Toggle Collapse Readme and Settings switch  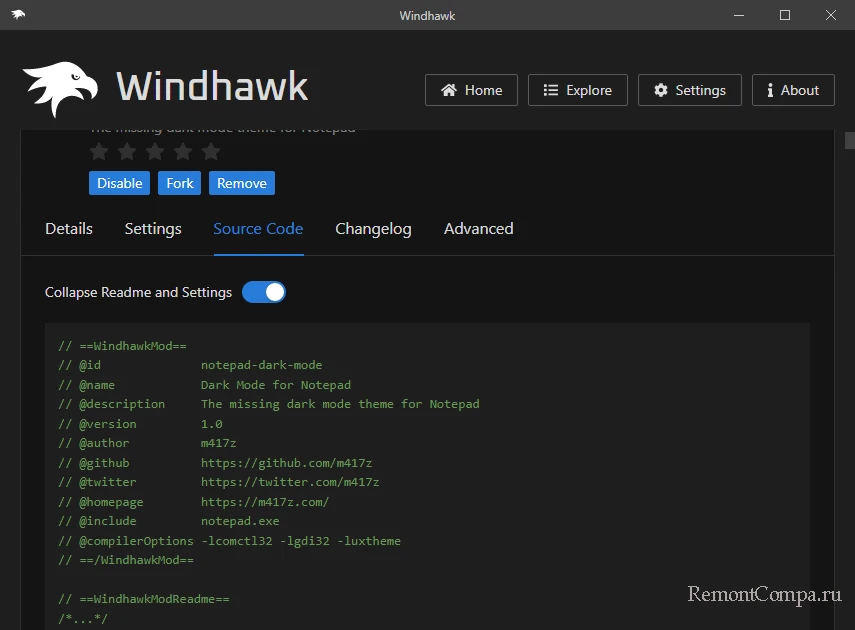264,292
